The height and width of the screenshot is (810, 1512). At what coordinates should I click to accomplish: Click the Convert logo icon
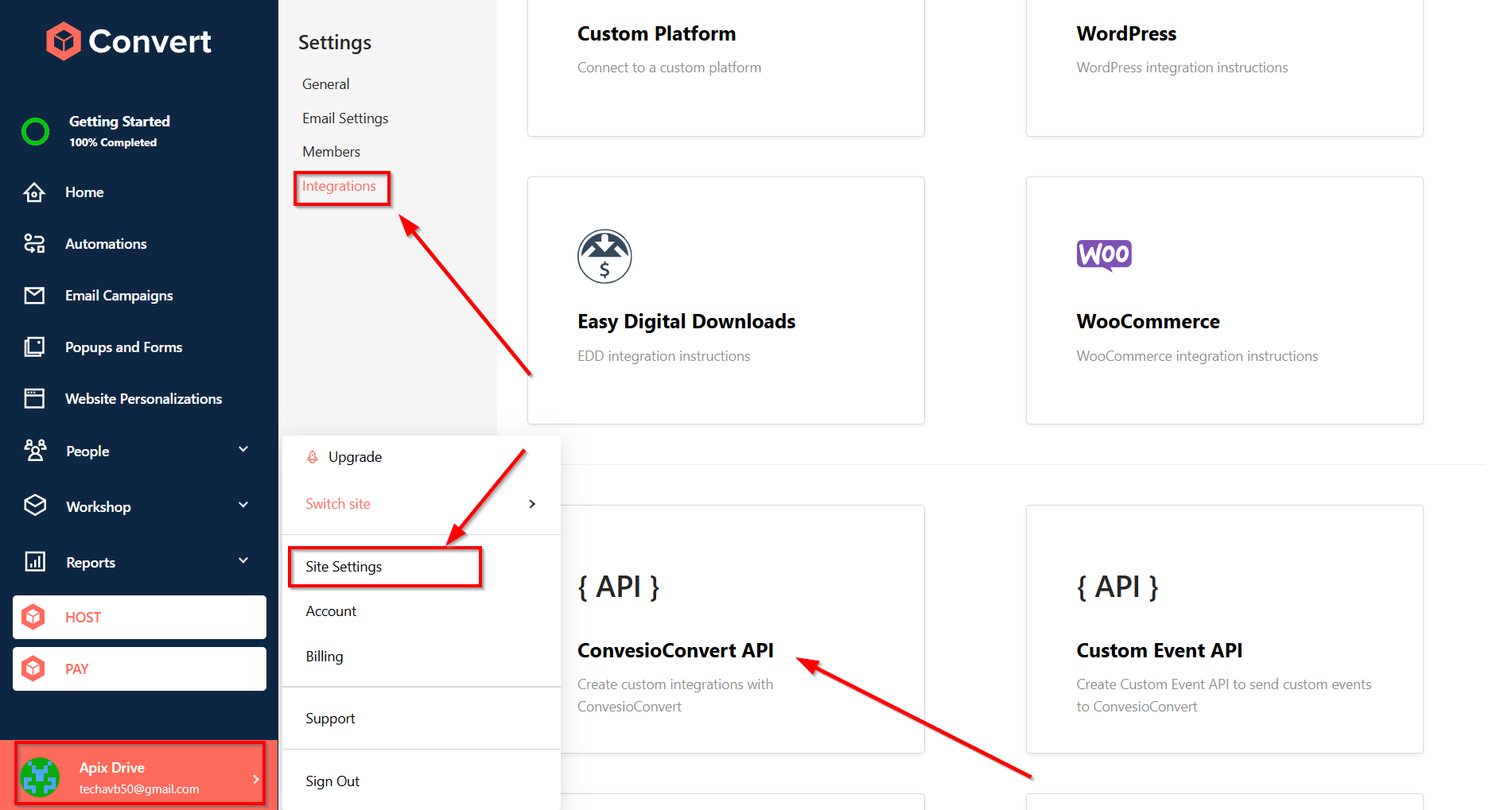coord(64,41)
